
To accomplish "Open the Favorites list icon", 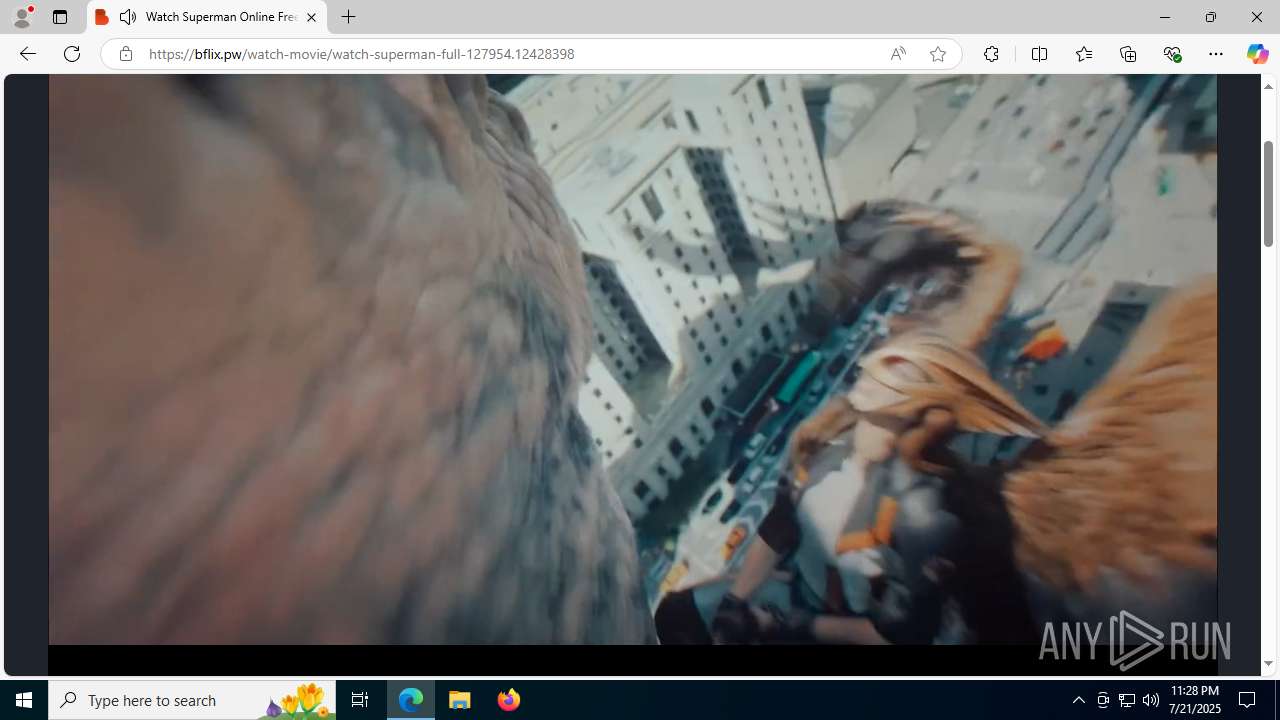I will click(x=1083, y=54).
